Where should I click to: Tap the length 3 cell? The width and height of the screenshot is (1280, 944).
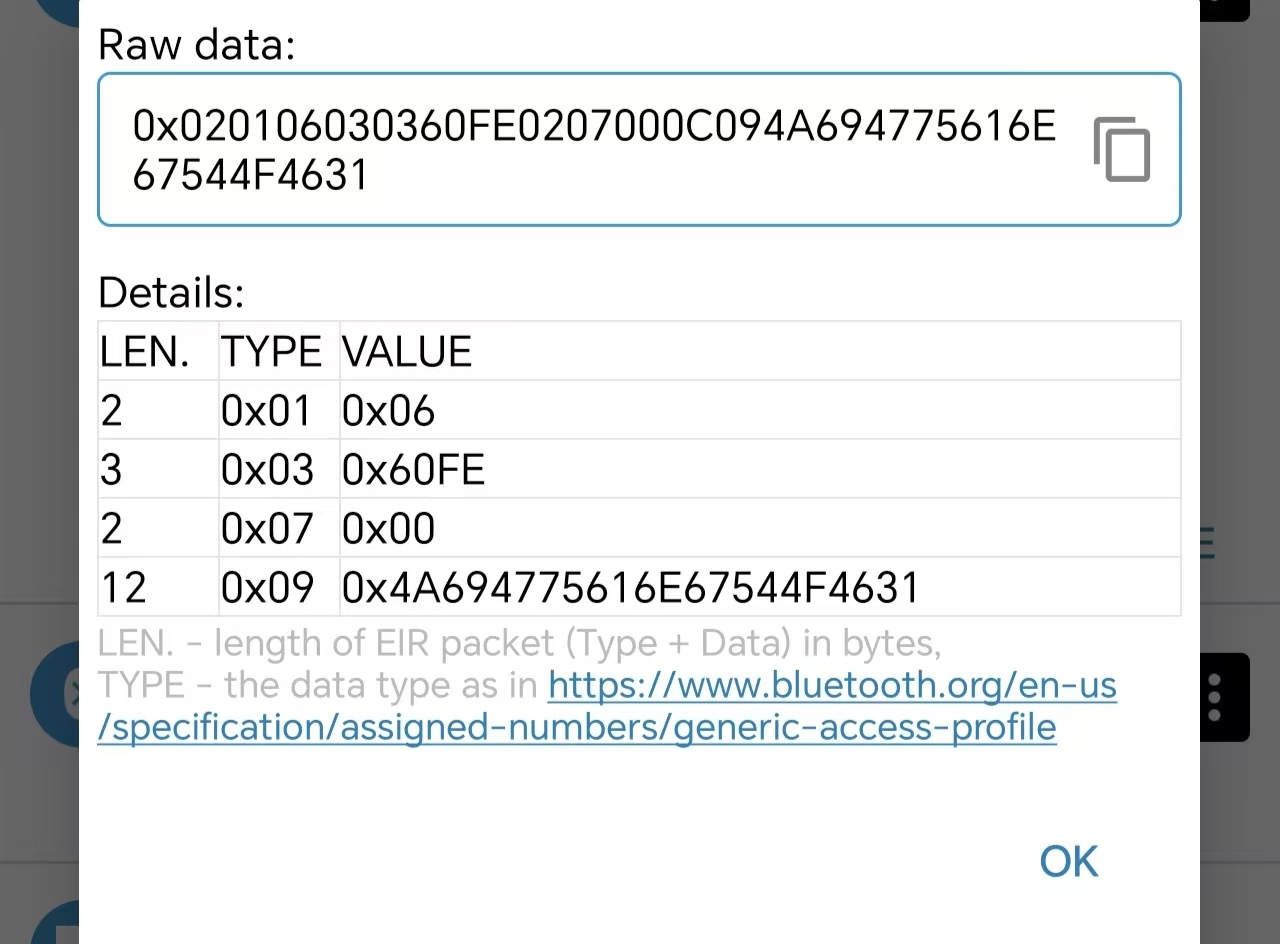tap(111, 470)
